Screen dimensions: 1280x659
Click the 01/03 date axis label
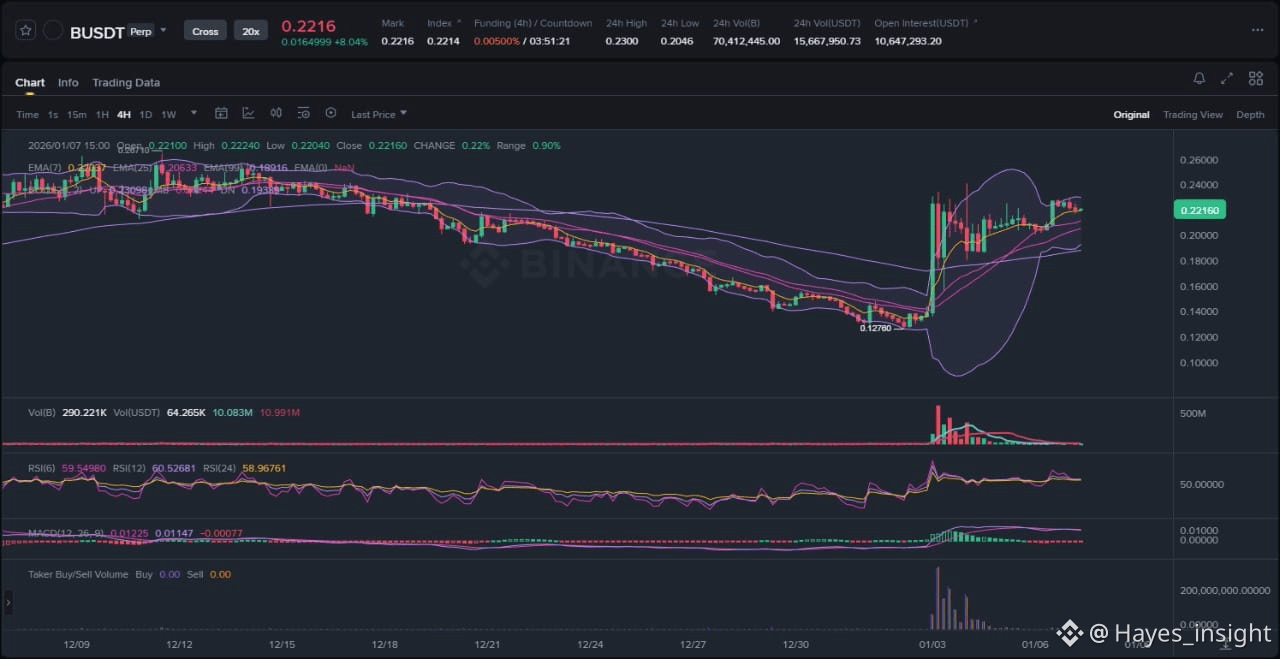click(933, 645)
